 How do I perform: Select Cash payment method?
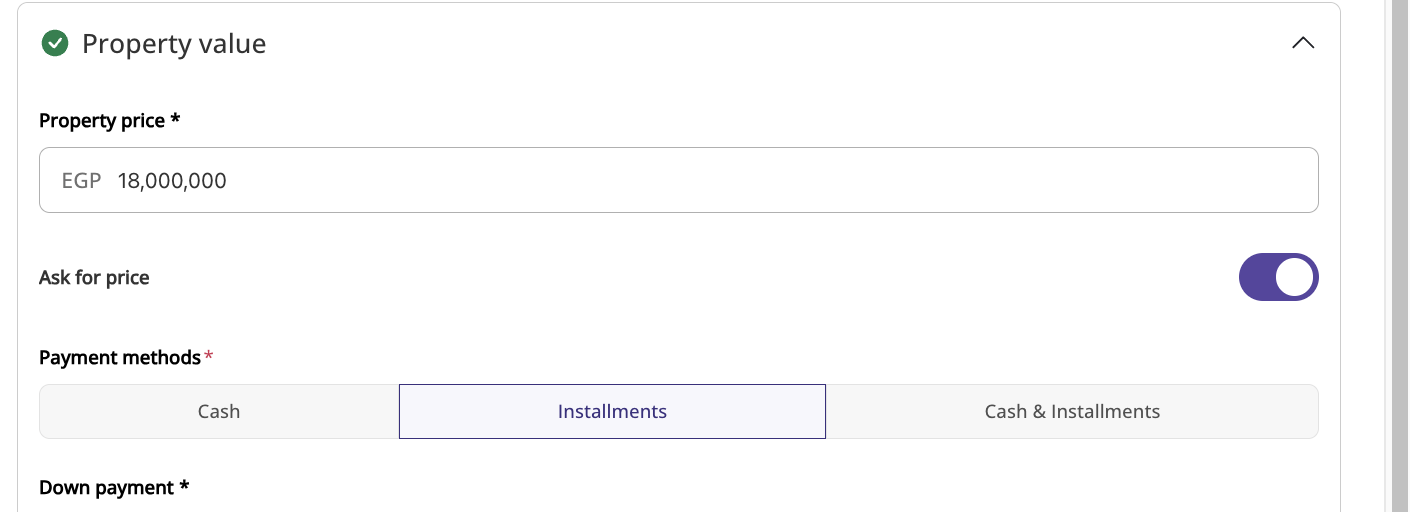click(x=219, y=411)
